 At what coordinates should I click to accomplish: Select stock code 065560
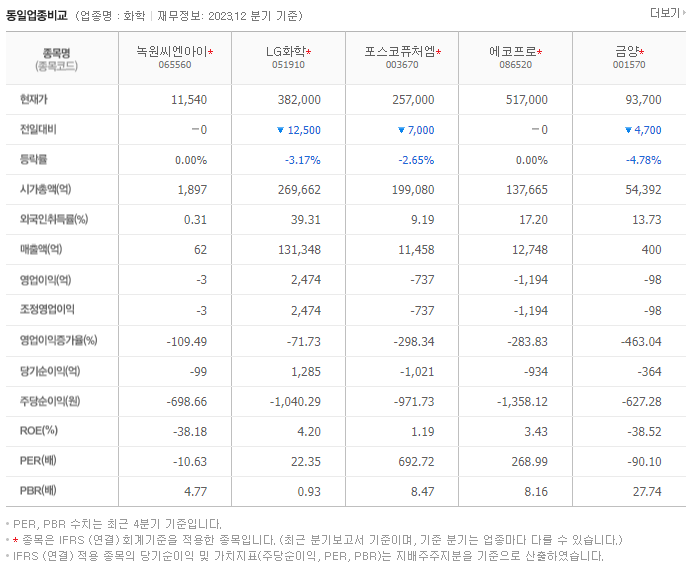coord(175,65)
